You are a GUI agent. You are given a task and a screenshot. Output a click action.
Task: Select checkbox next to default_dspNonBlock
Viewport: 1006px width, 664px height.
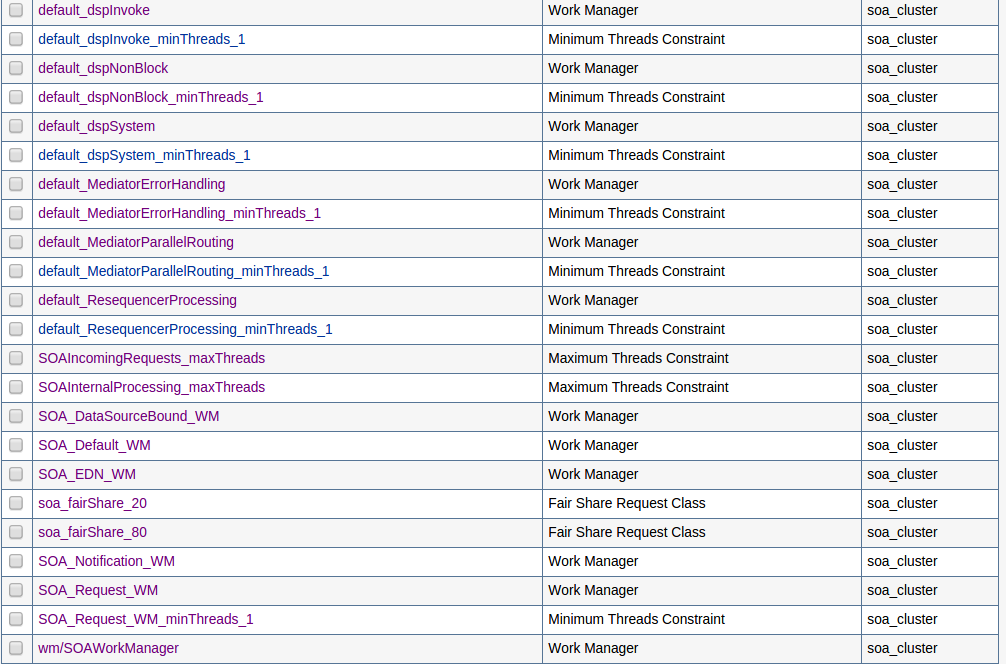[16, 68]
